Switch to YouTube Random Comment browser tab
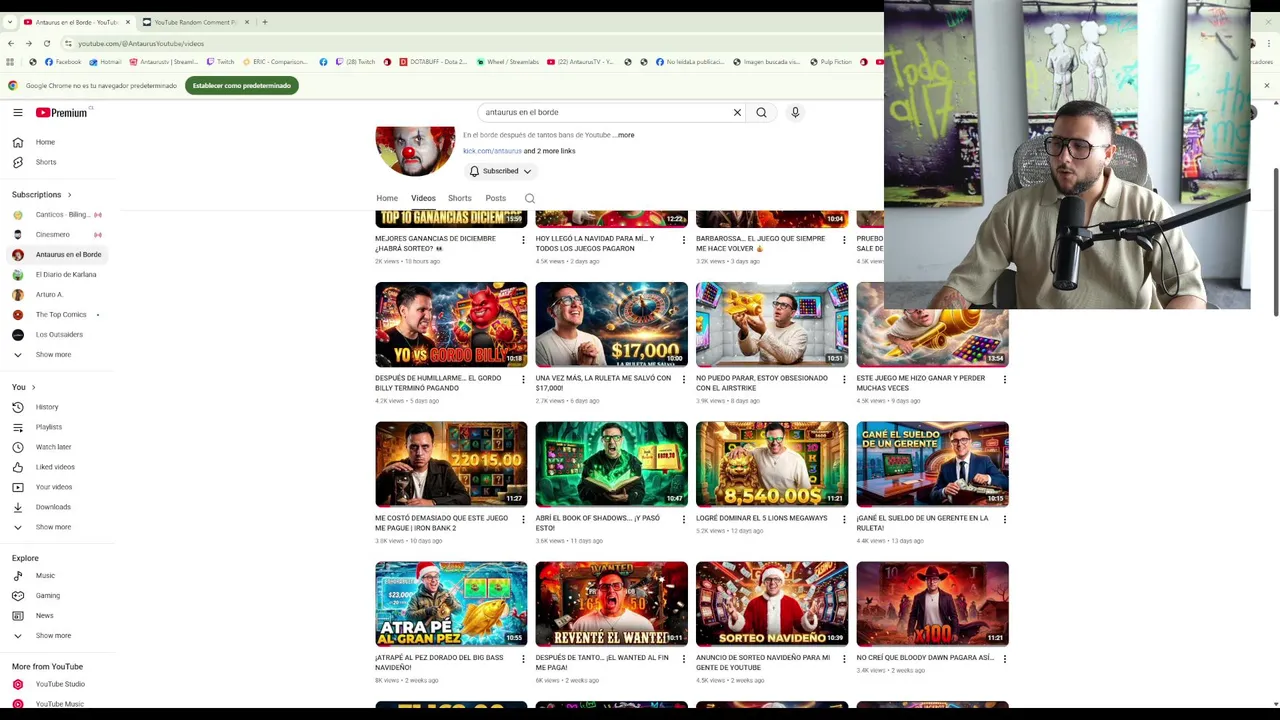The width and height of the screenshot is (1280, 720). (196, 22)
